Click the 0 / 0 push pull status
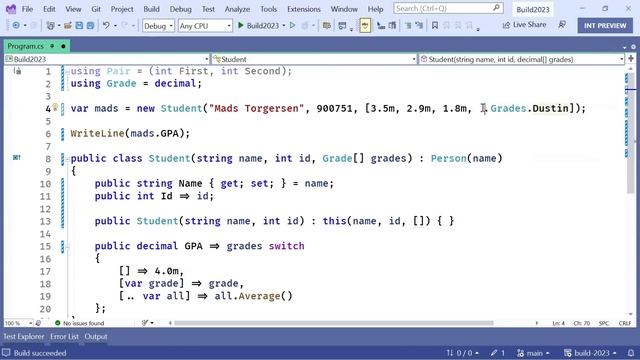This screenshot has width=640, height=360. [x=462, y=353]
